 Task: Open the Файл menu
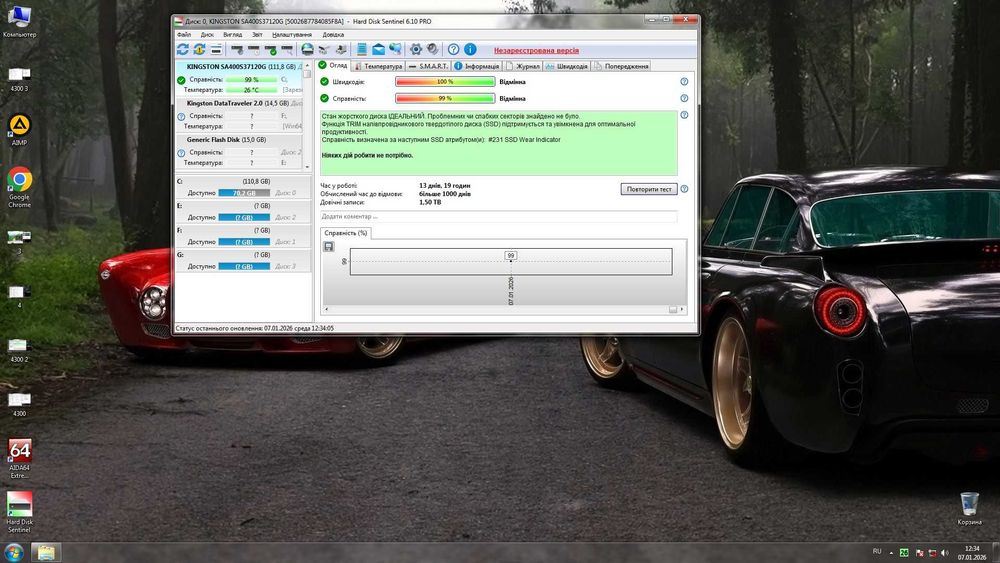184,34
